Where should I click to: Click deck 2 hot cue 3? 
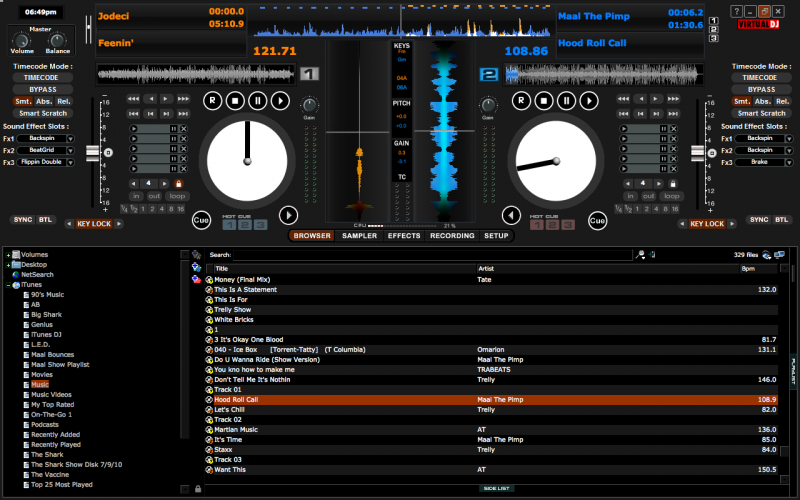coord(568,224)
